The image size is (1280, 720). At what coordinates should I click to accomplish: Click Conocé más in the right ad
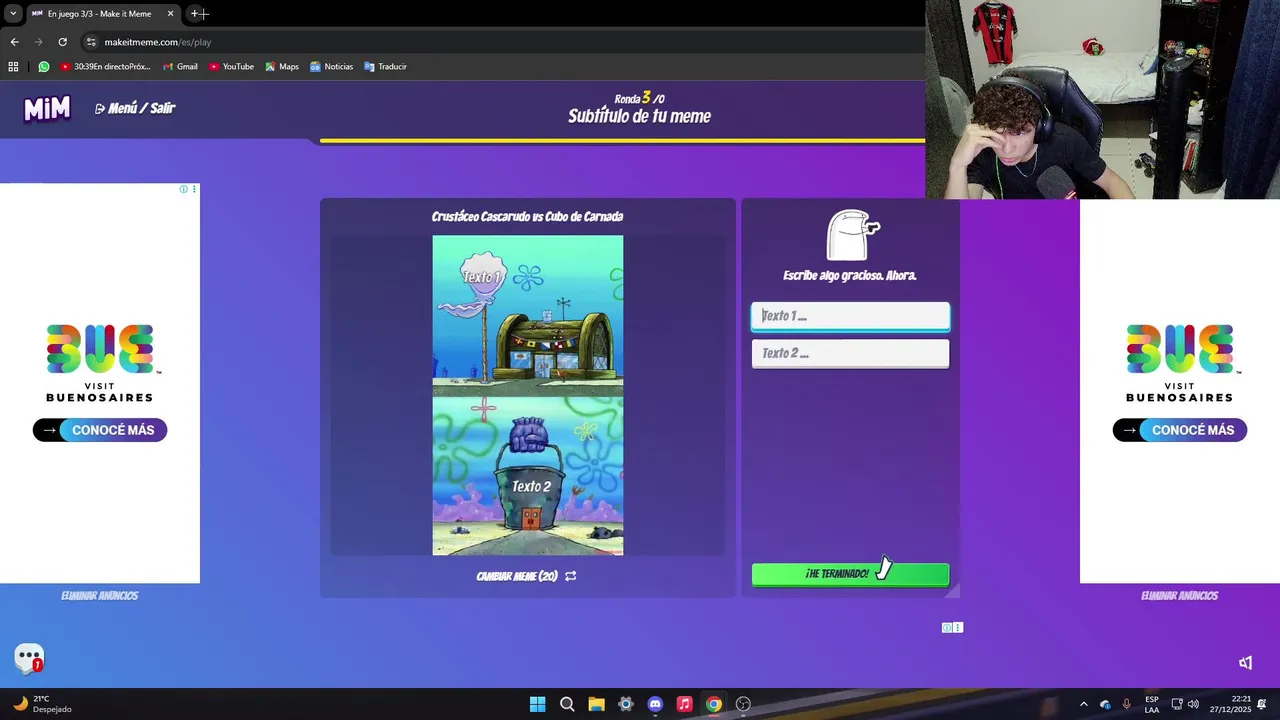1180,430
